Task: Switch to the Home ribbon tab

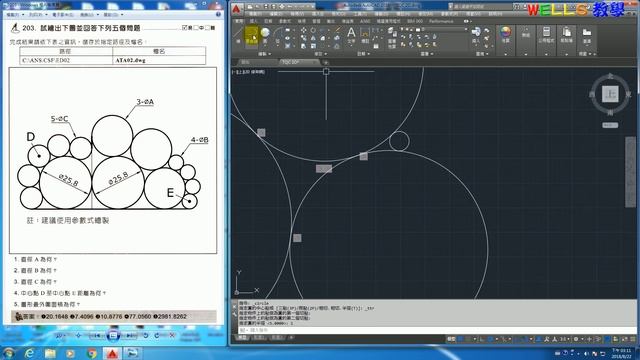Action: [x=239, y=21]
